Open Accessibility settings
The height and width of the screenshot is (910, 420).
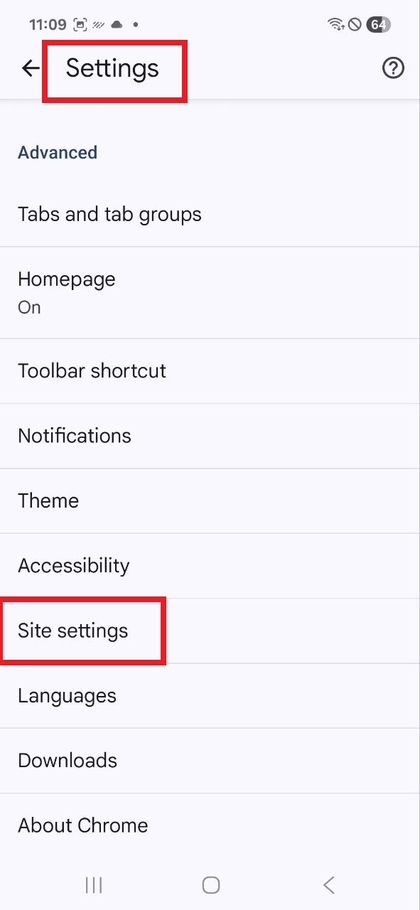click(210, 566)
